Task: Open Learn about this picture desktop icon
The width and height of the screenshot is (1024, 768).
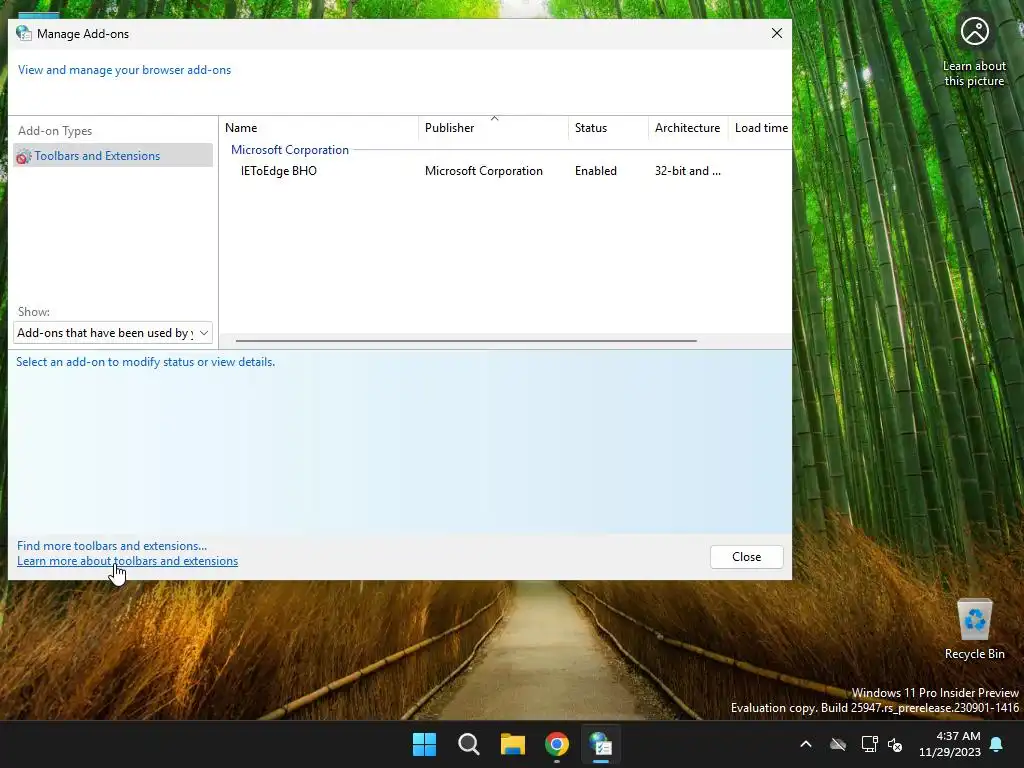Action: tap(974, 52)
